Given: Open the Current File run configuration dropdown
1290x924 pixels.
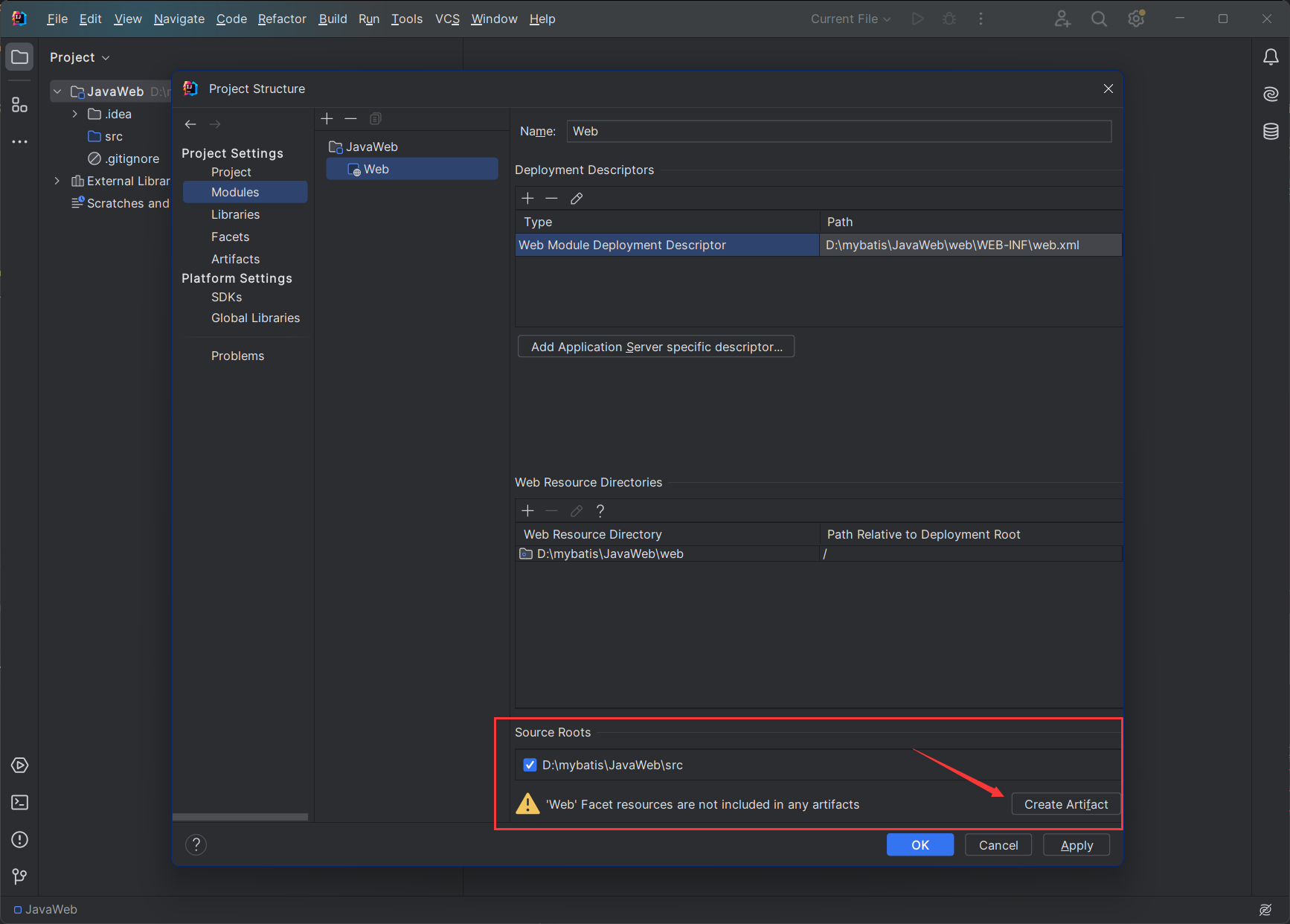Looking at the screenshot, I should tap(850, 19).
